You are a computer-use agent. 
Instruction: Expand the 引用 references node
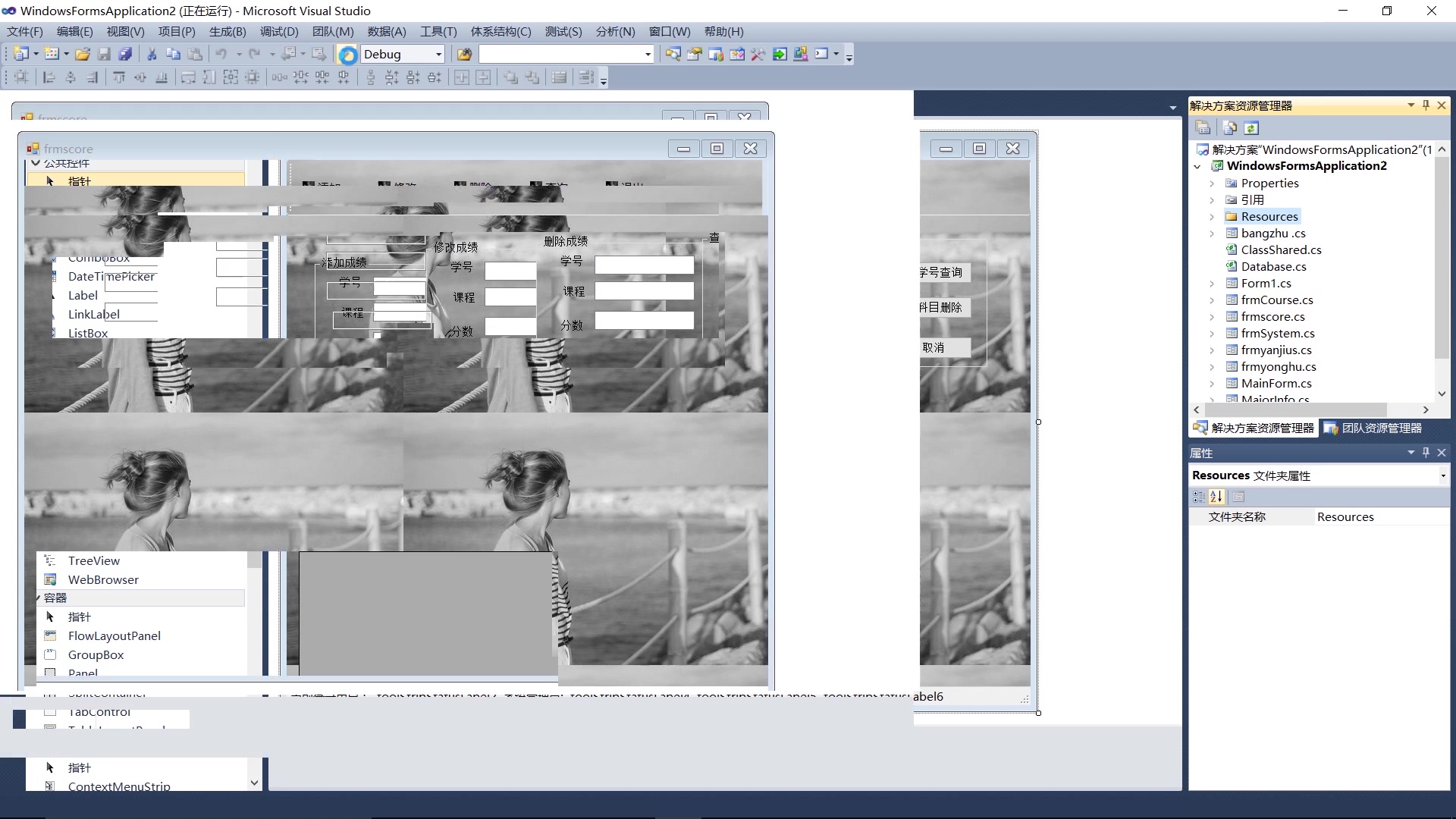coord(1212,200)
